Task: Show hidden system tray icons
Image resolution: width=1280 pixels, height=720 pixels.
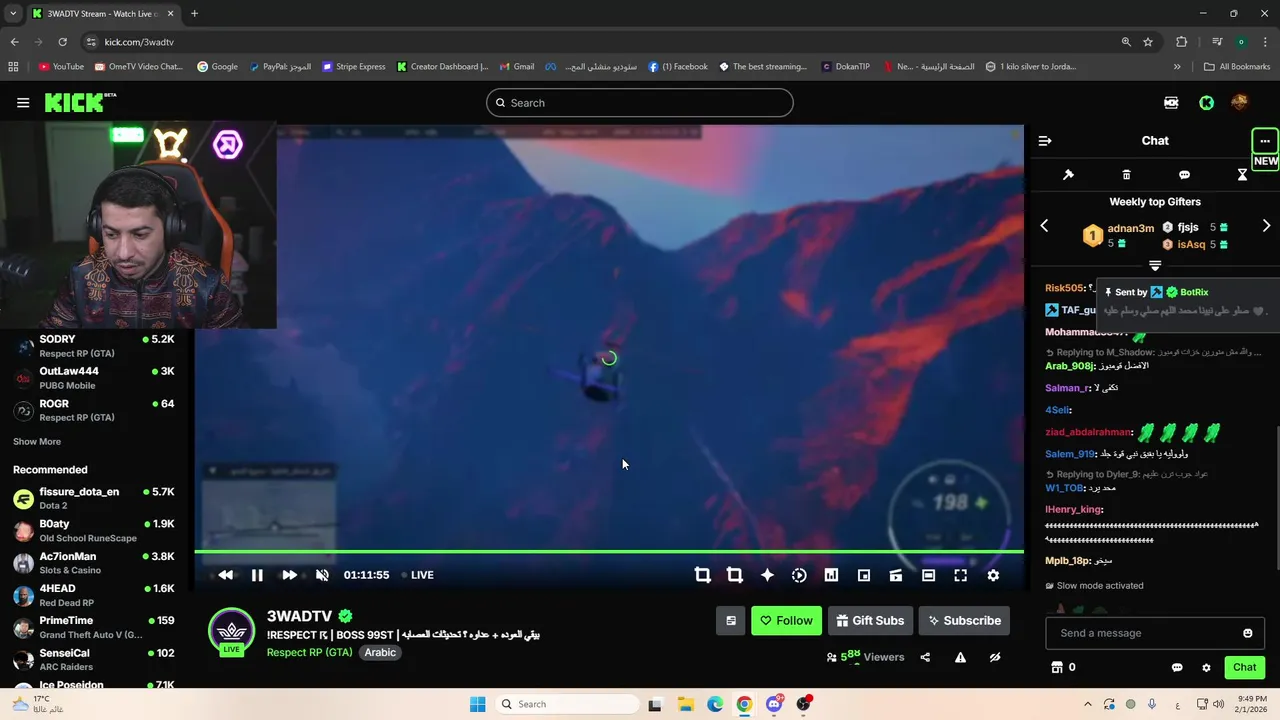Action: tap(1088, 704)
